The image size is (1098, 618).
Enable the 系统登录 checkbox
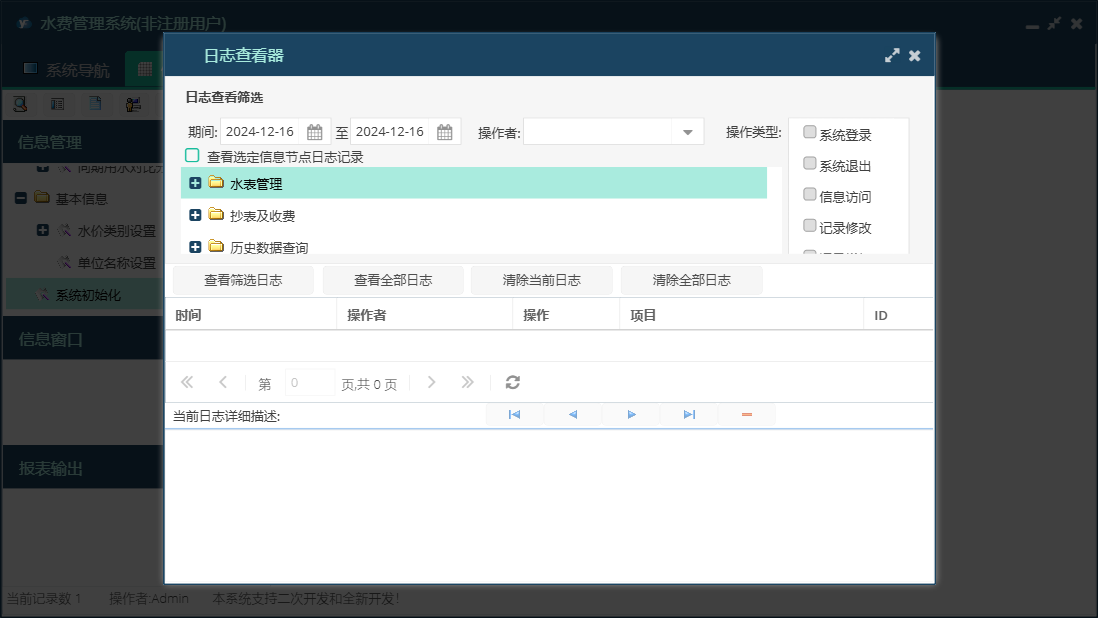pyautogui.click(x=810, y=133)
